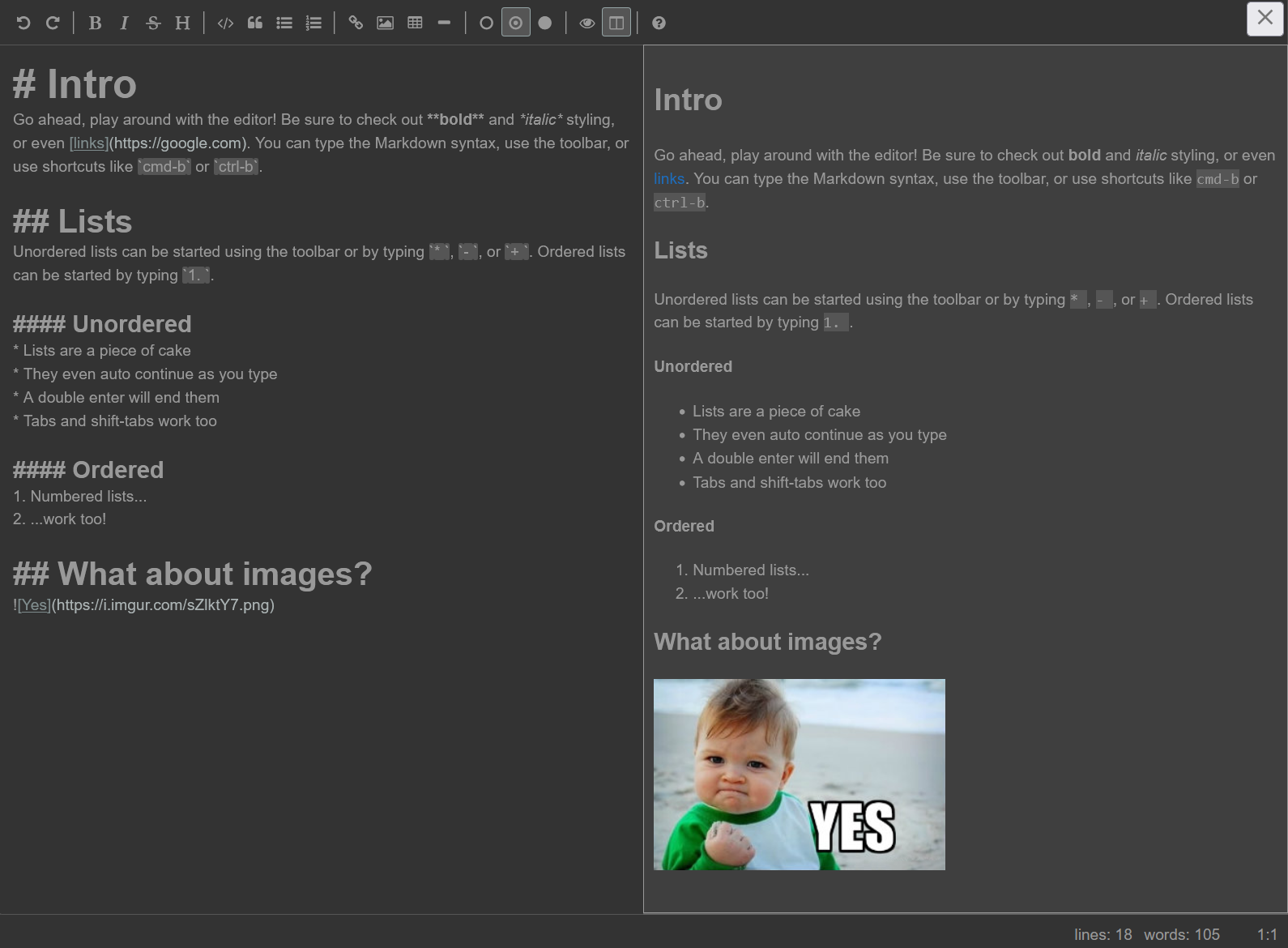This screenshot has height=948, width=1288.
Task: Toggle side-by-side columns view
Action: pyautogui.click(x=616, y=23)
